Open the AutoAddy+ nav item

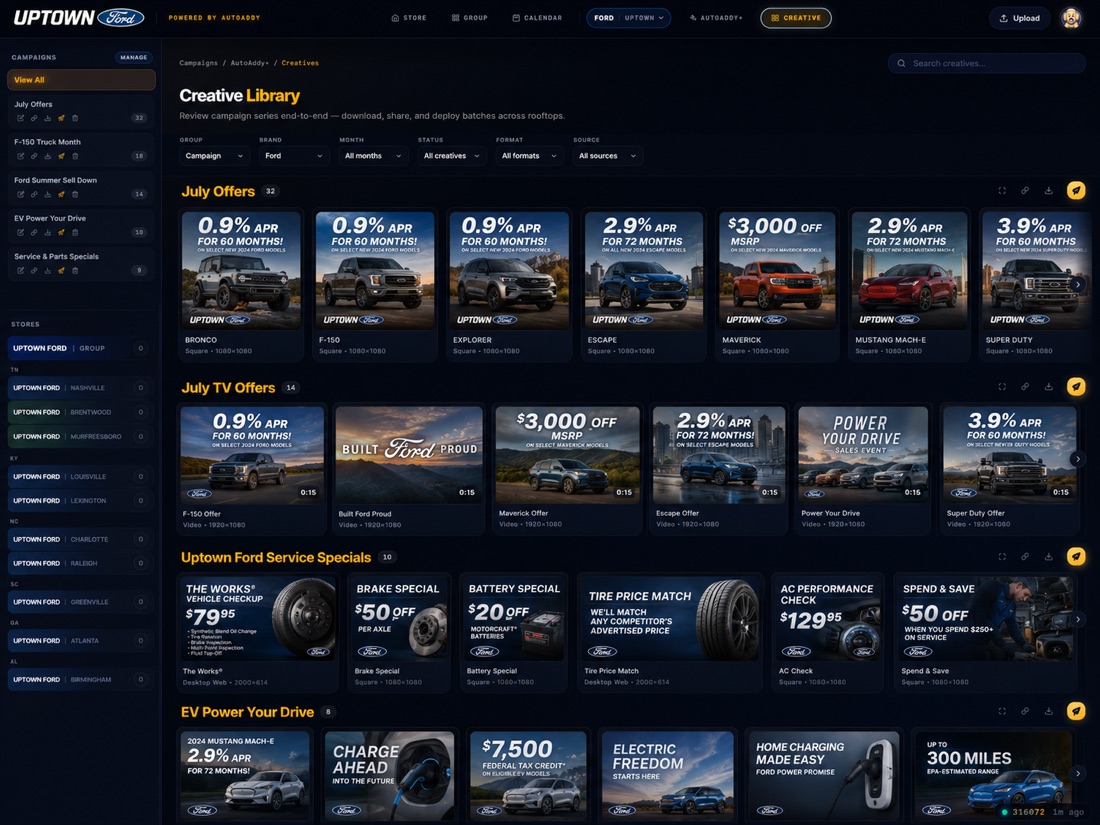click(716, 18)
